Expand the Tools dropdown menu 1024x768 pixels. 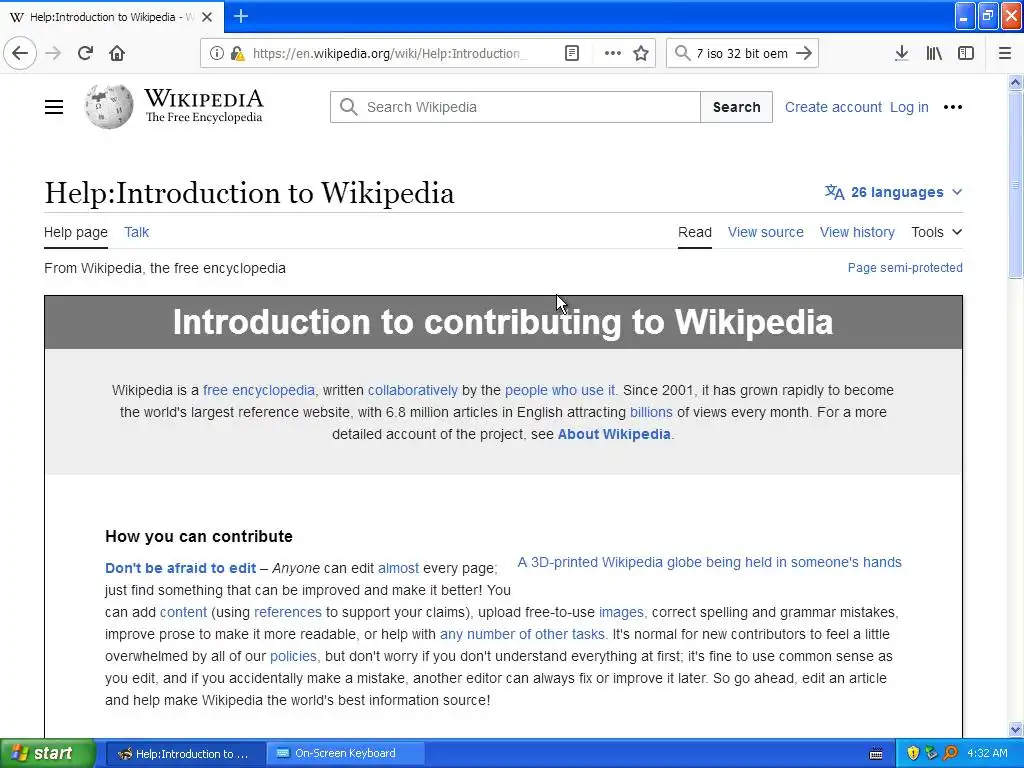[x=936, y=232]
